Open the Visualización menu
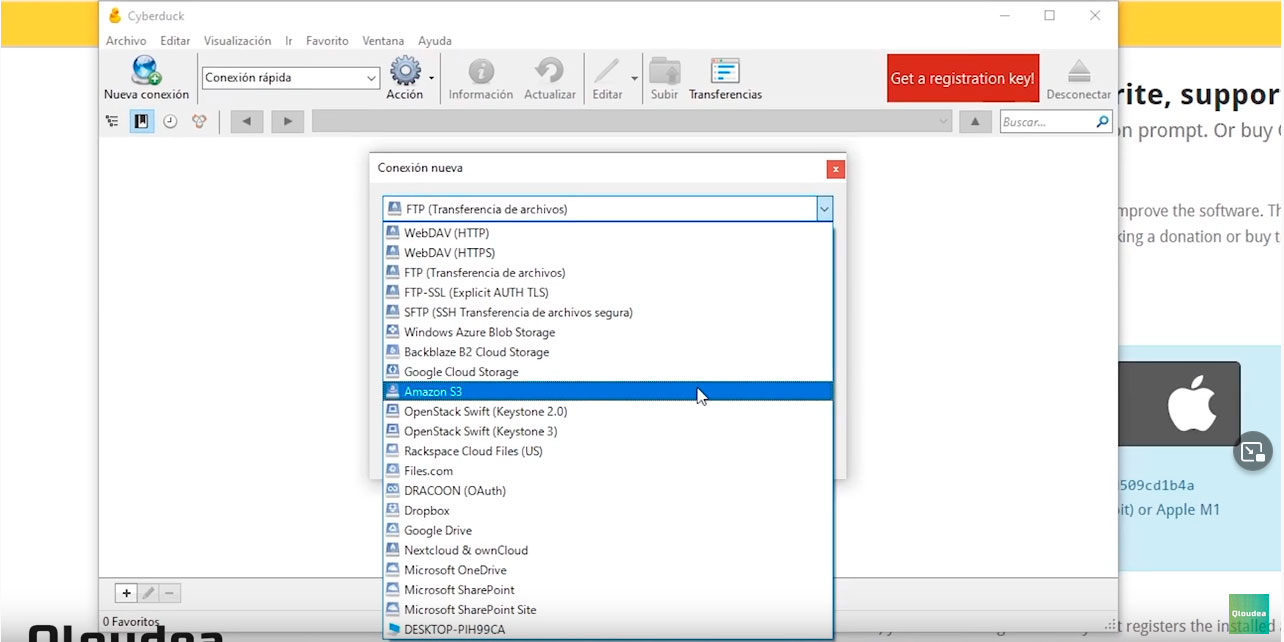Viewport: 1284px width, 642px height. point(237,41)
